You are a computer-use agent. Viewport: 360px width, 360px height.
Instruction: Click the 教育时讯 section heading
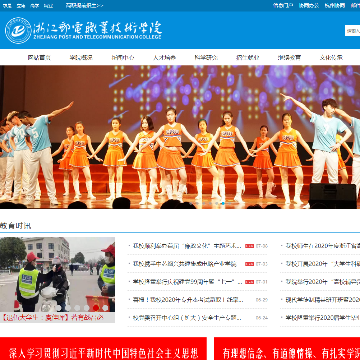(x=16, y=226)
